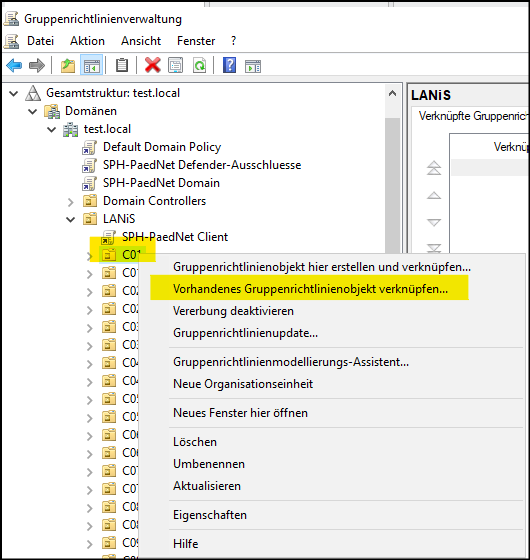Open the Fenster menu
Viewport: 530px width, 560px height.
196,41
